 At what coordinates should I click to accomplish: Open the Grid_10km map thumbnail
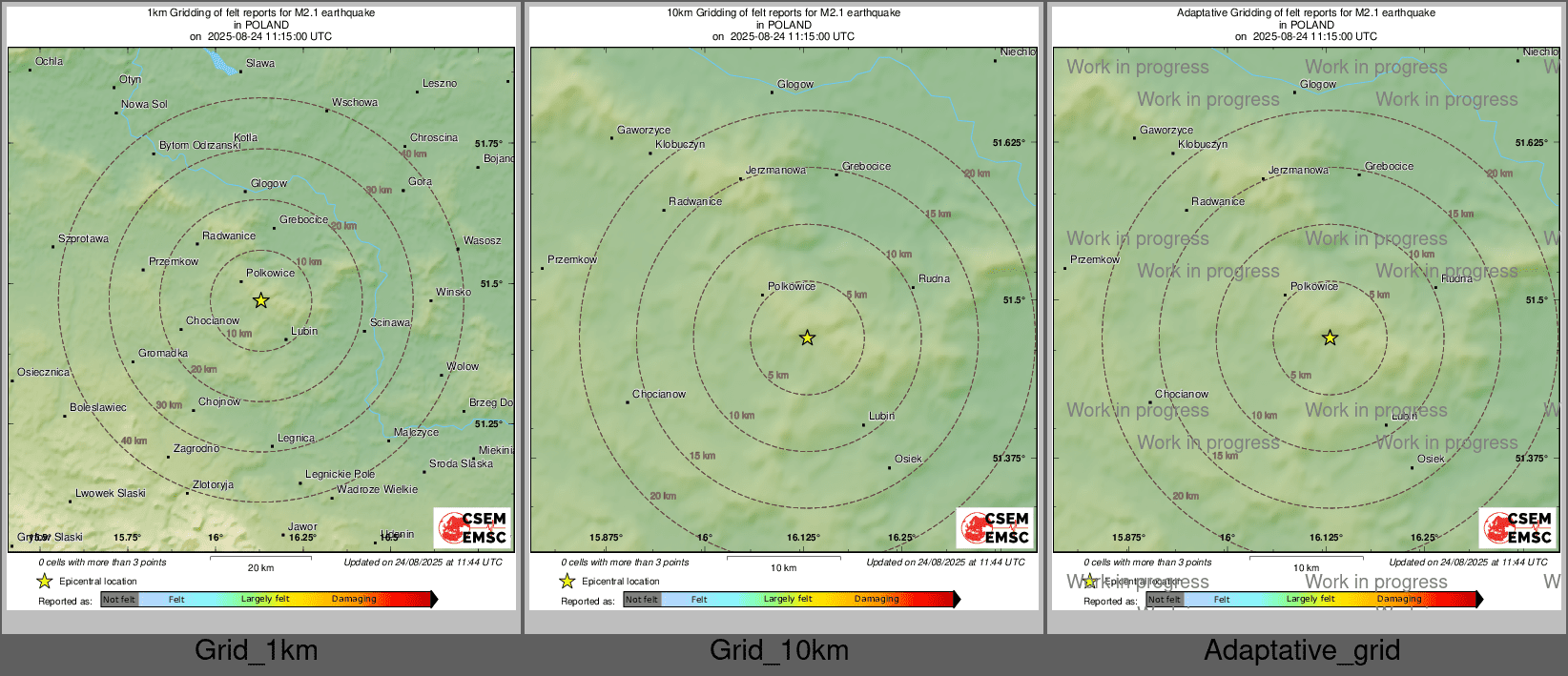coord(784,307)
